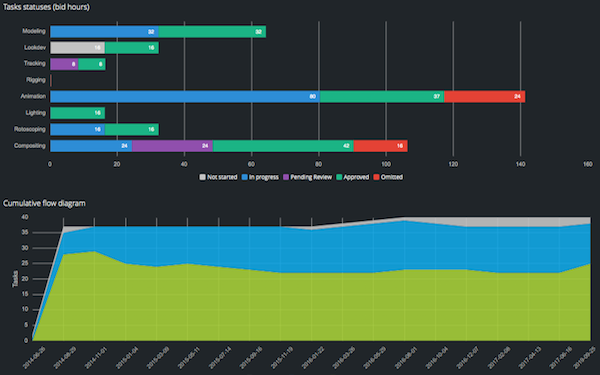Click the Compositing Pending Review purple bar

(x=172, y=146)
